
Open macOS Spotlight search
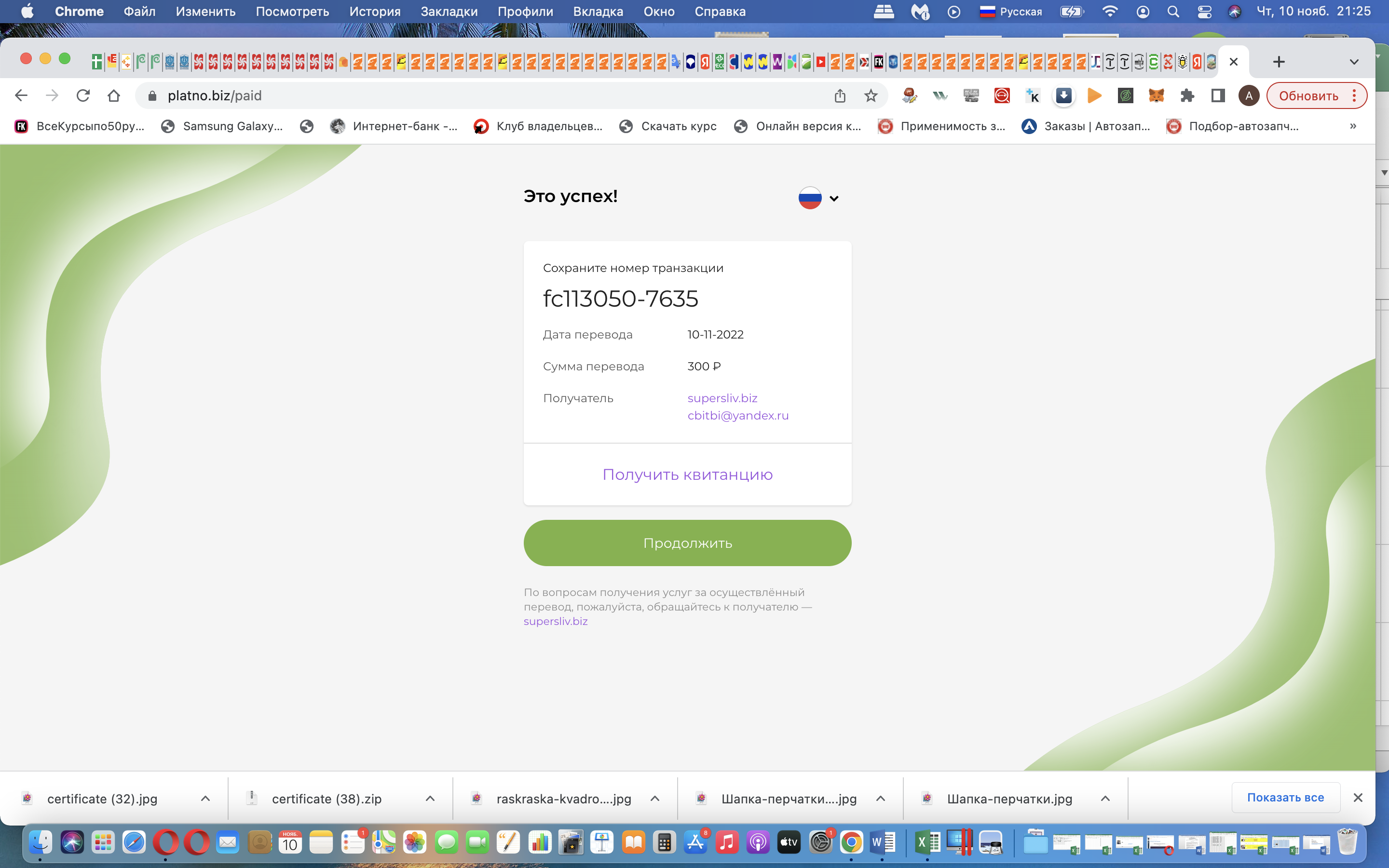click(x=1173, y=12)
